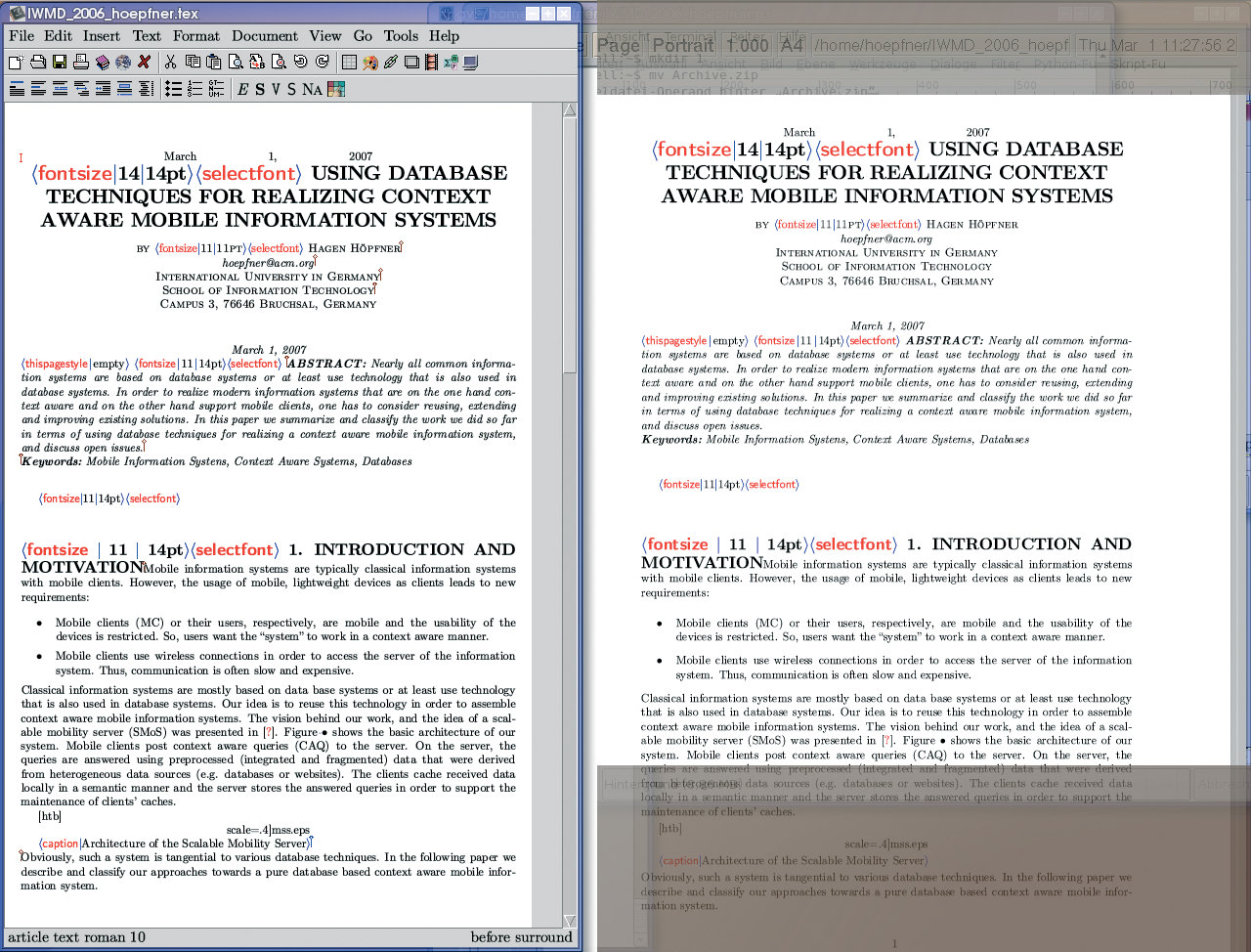The width and height of the screenshot is (1251, 952).
Task: Click the spell check icon
Action: click(x=279, y=62)
